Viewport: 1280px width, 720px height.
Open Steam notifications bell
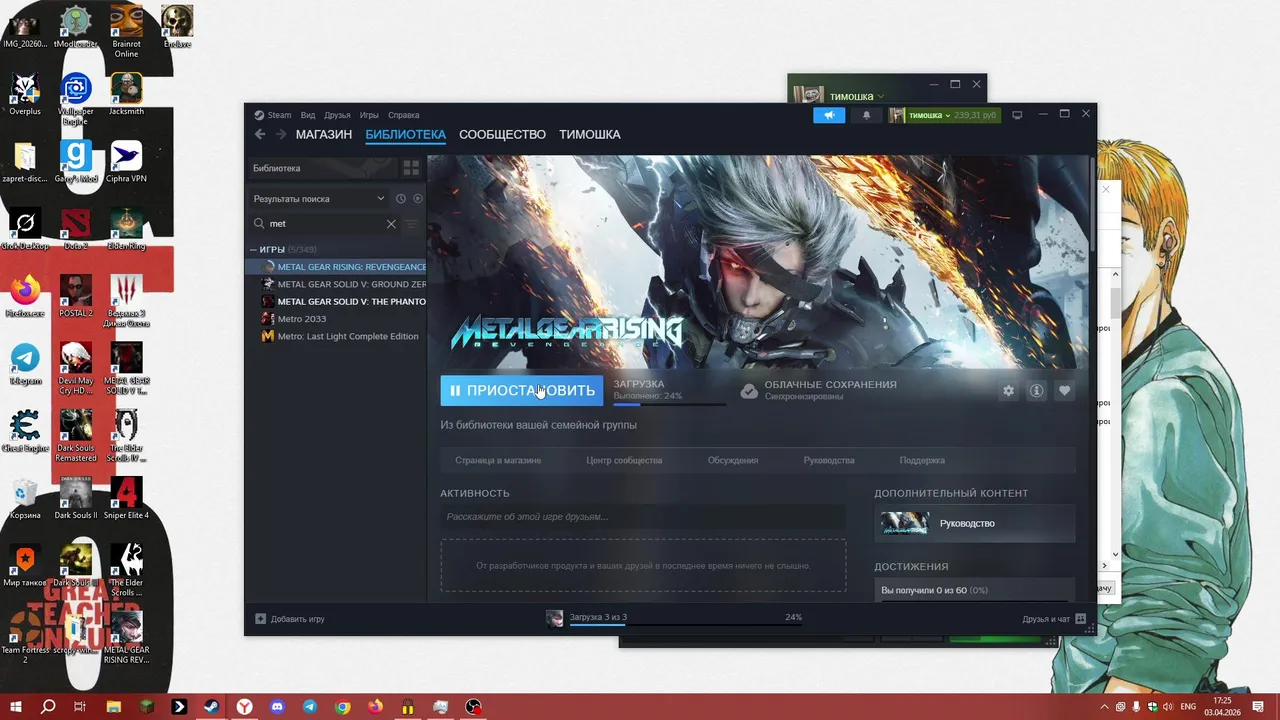pos(866,115)
